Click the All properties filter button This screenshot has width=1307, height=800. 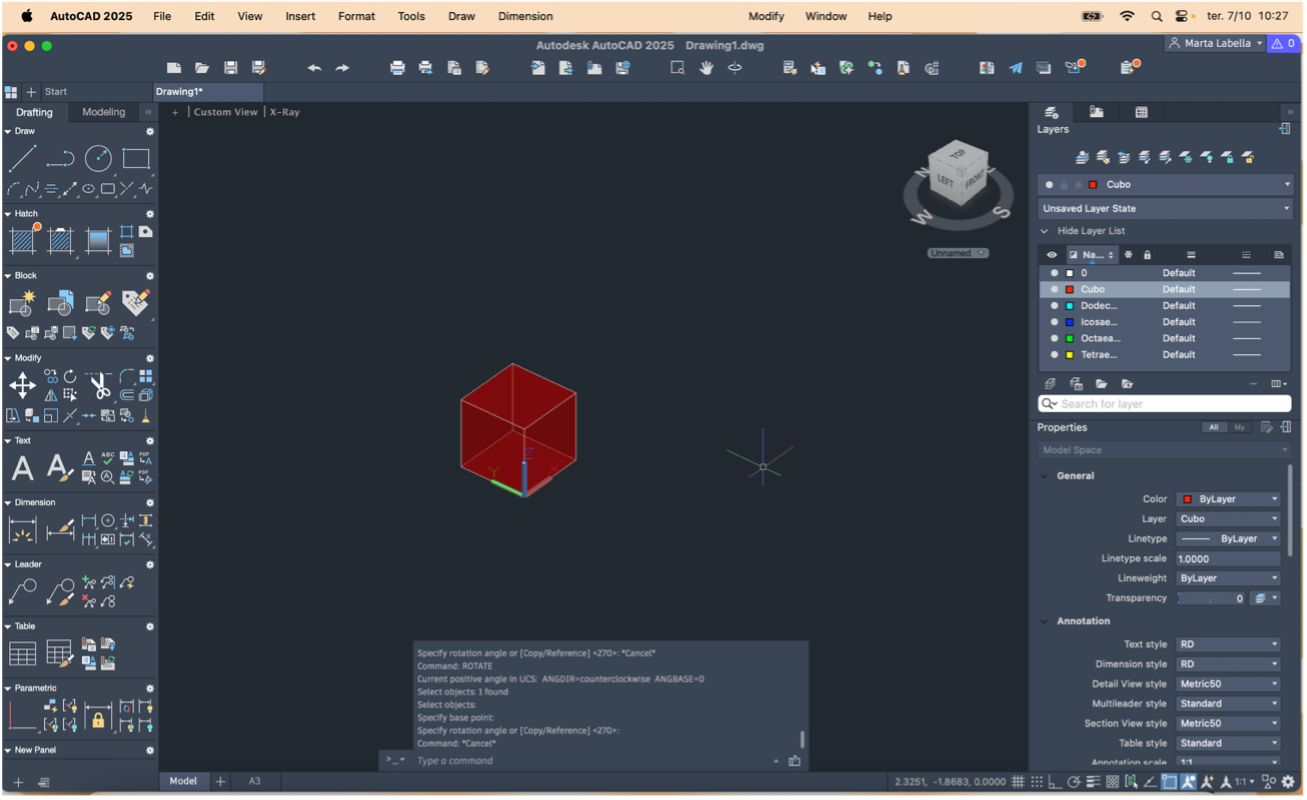(x=1214, y=428)
